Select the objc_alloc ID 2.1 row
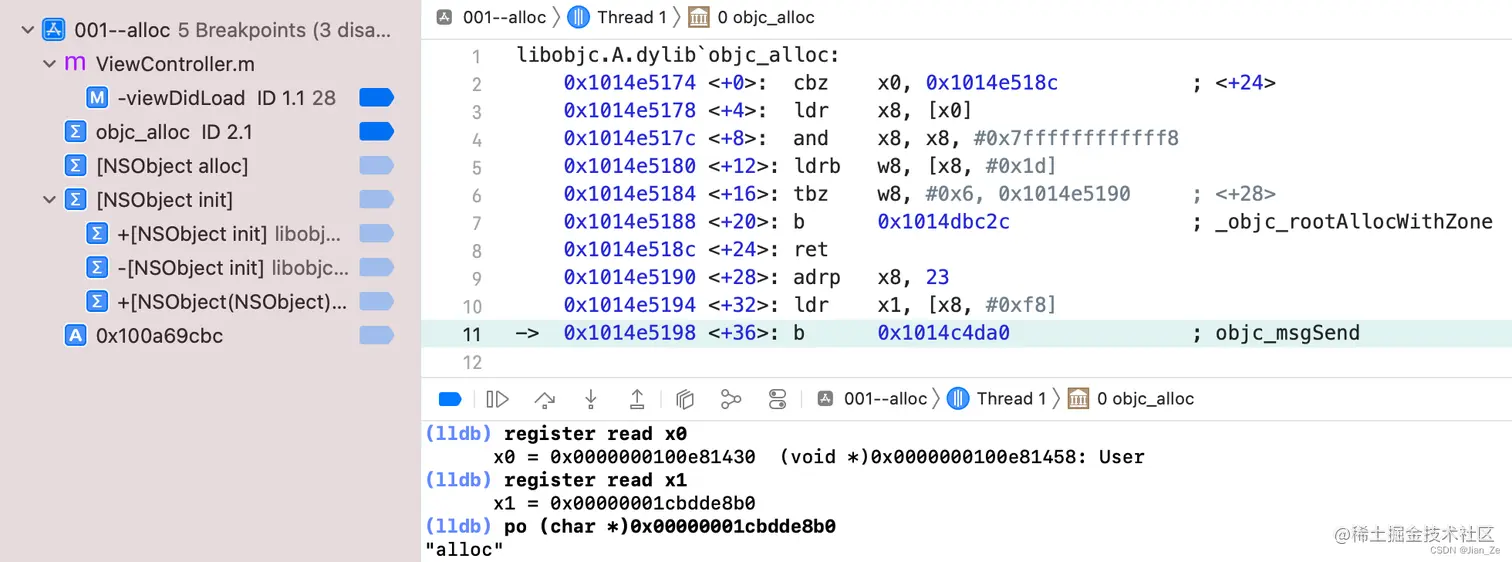Screen dimensions: 1512x562 (x=210, y=132)
